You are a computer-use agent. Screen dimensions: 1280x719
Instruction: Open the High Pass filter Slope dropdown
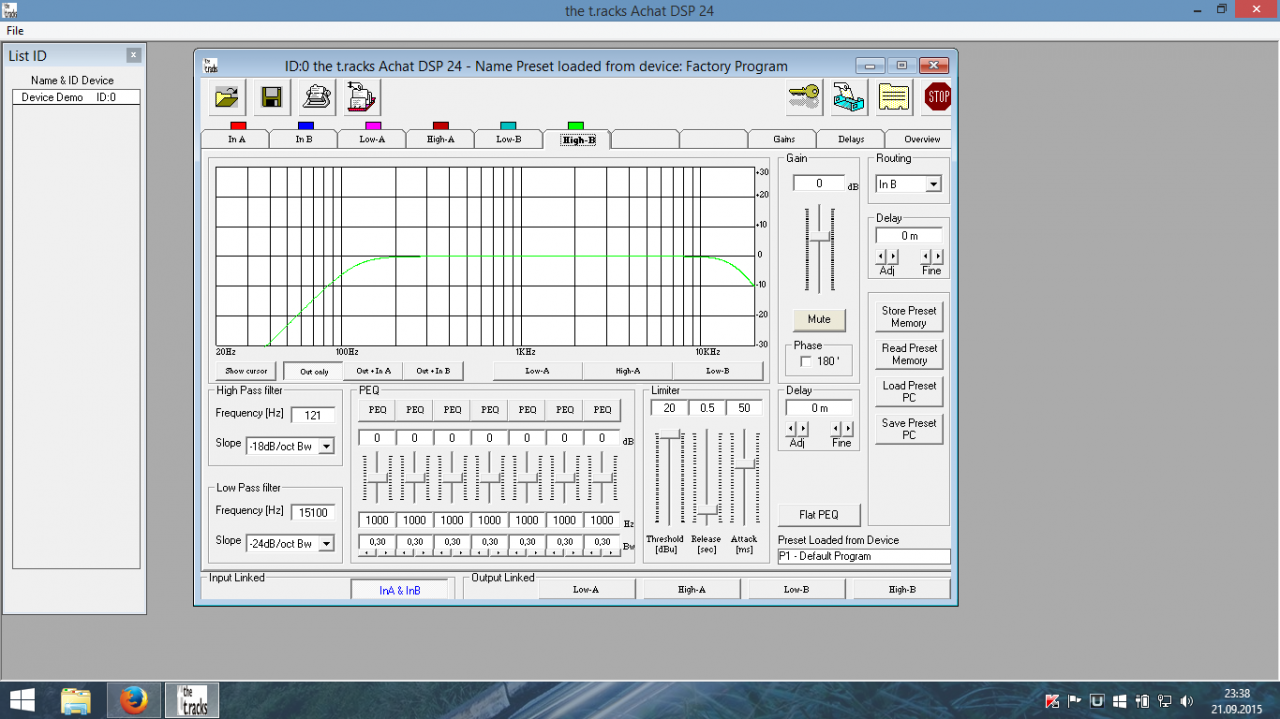click(x=326, y=446)
